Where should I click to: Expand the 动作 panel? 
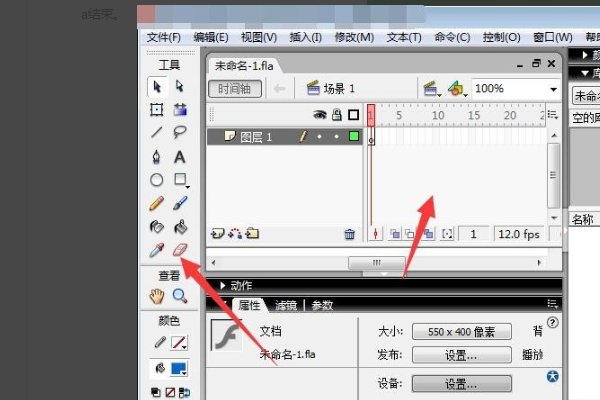pos(223,285)
